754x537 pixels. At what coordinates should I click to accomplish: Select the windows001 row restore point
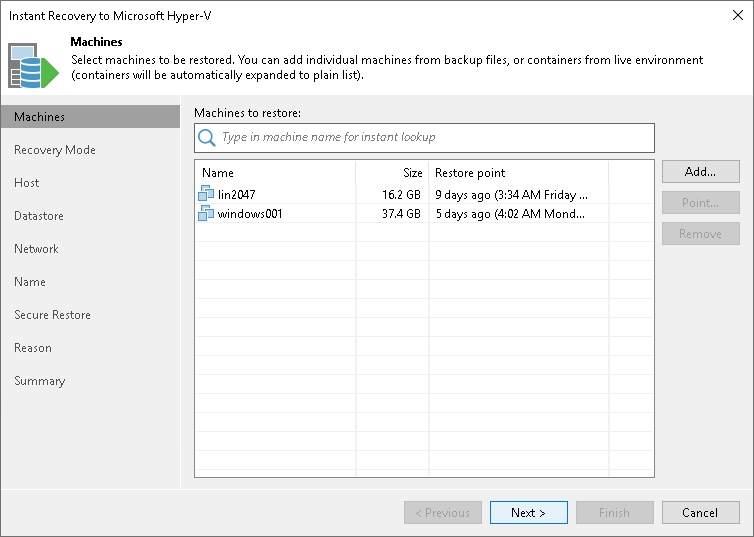(510, 213)
